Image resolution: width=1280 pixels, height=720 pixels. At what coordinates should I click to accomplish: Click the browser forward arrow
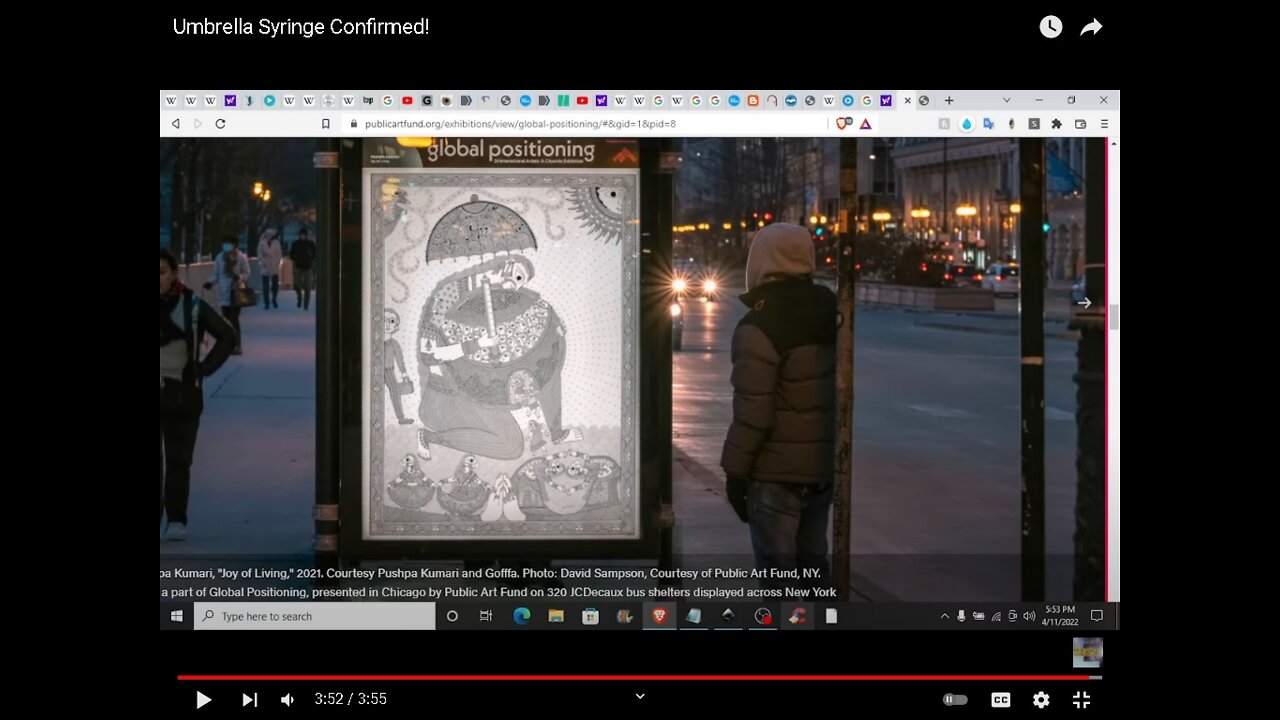198,124
